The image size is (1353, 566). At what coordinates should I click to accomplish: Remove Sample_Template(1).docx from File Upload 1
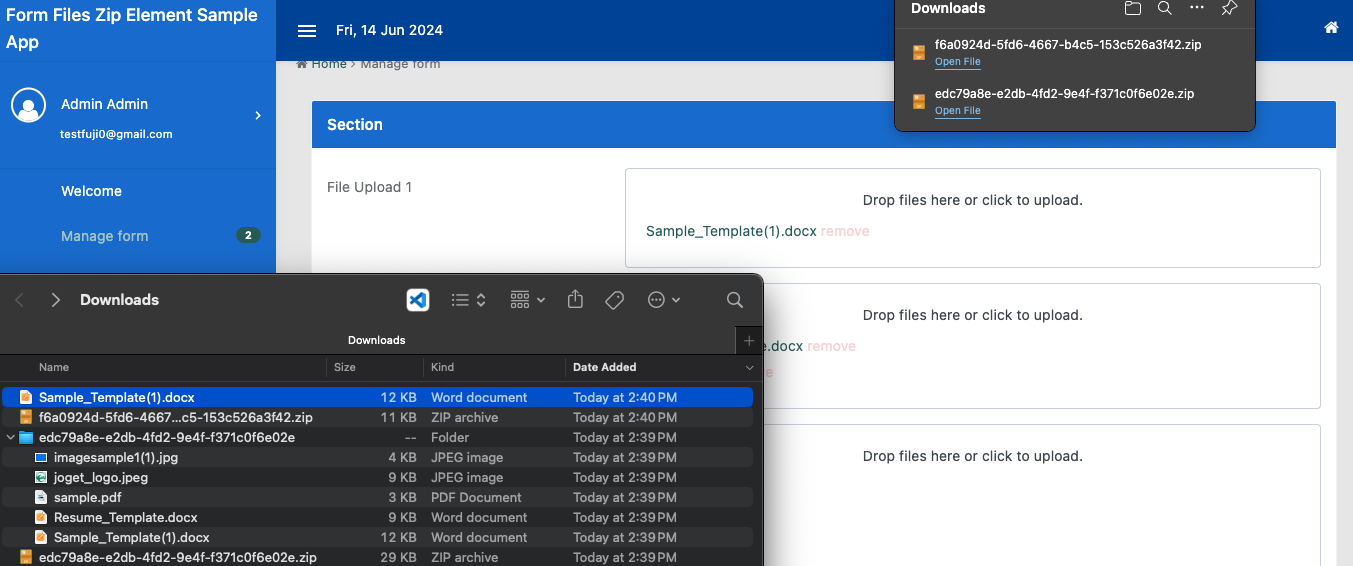[845, 231]
